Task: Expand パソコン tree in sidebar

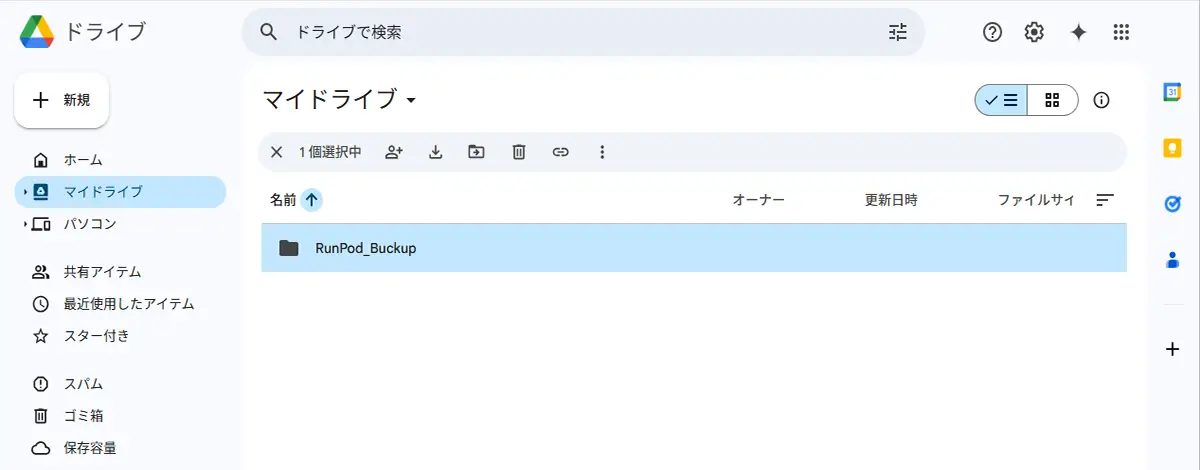Action: tap(24, 224)
